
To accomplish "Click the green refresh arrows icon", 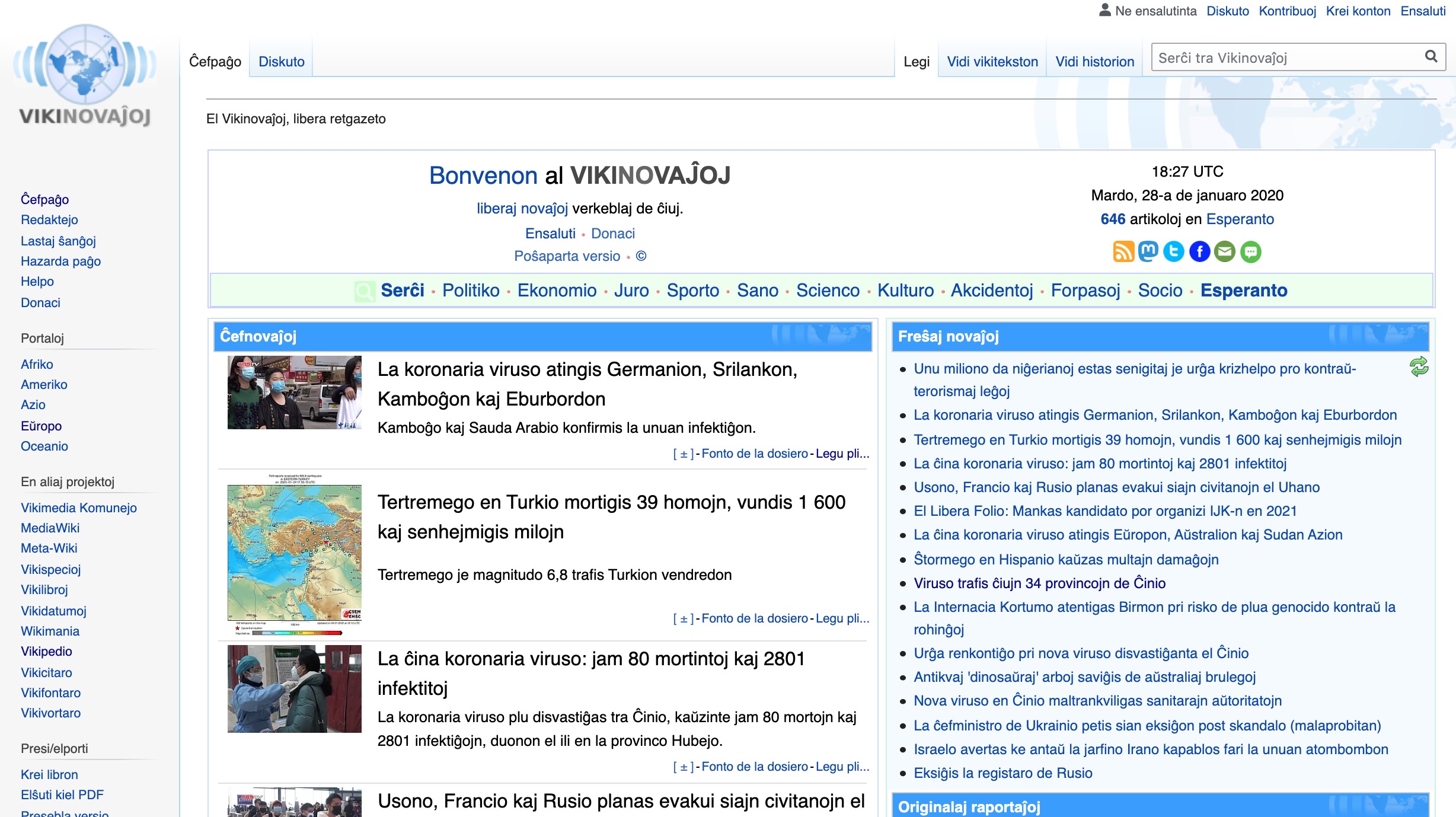I will click(1419, 367).
